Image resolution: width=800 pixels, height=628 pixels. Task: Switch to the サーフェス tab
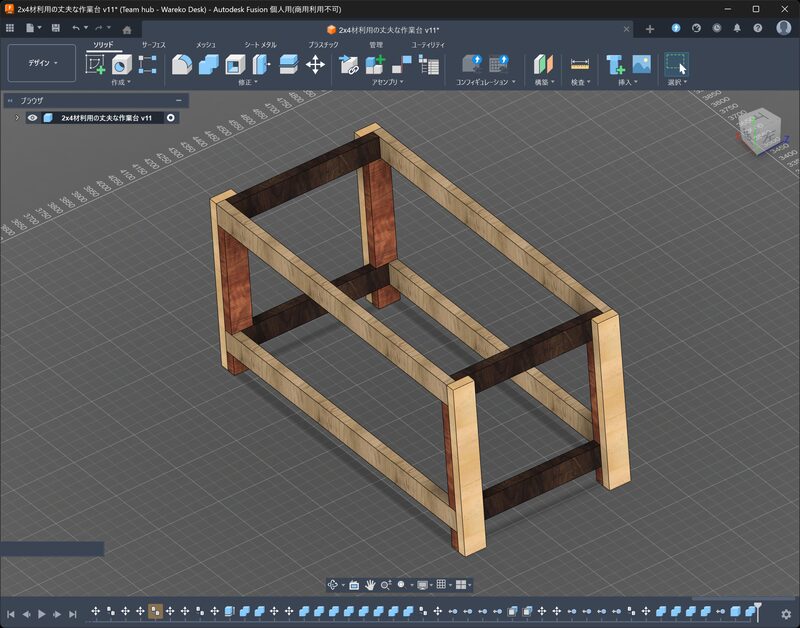click(154, 45)
